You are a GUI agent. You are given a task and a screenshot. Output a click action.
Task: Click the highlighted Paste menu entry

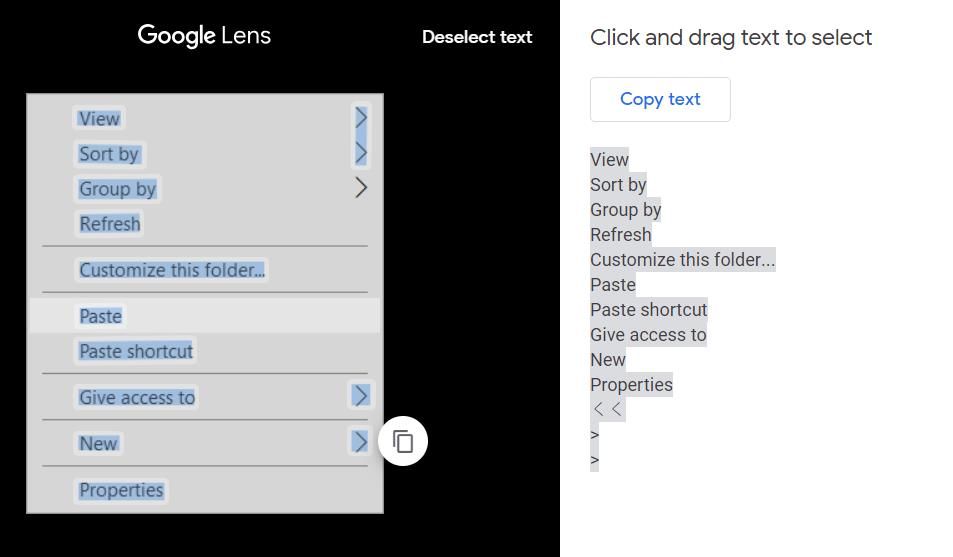[x=101, y=316]
